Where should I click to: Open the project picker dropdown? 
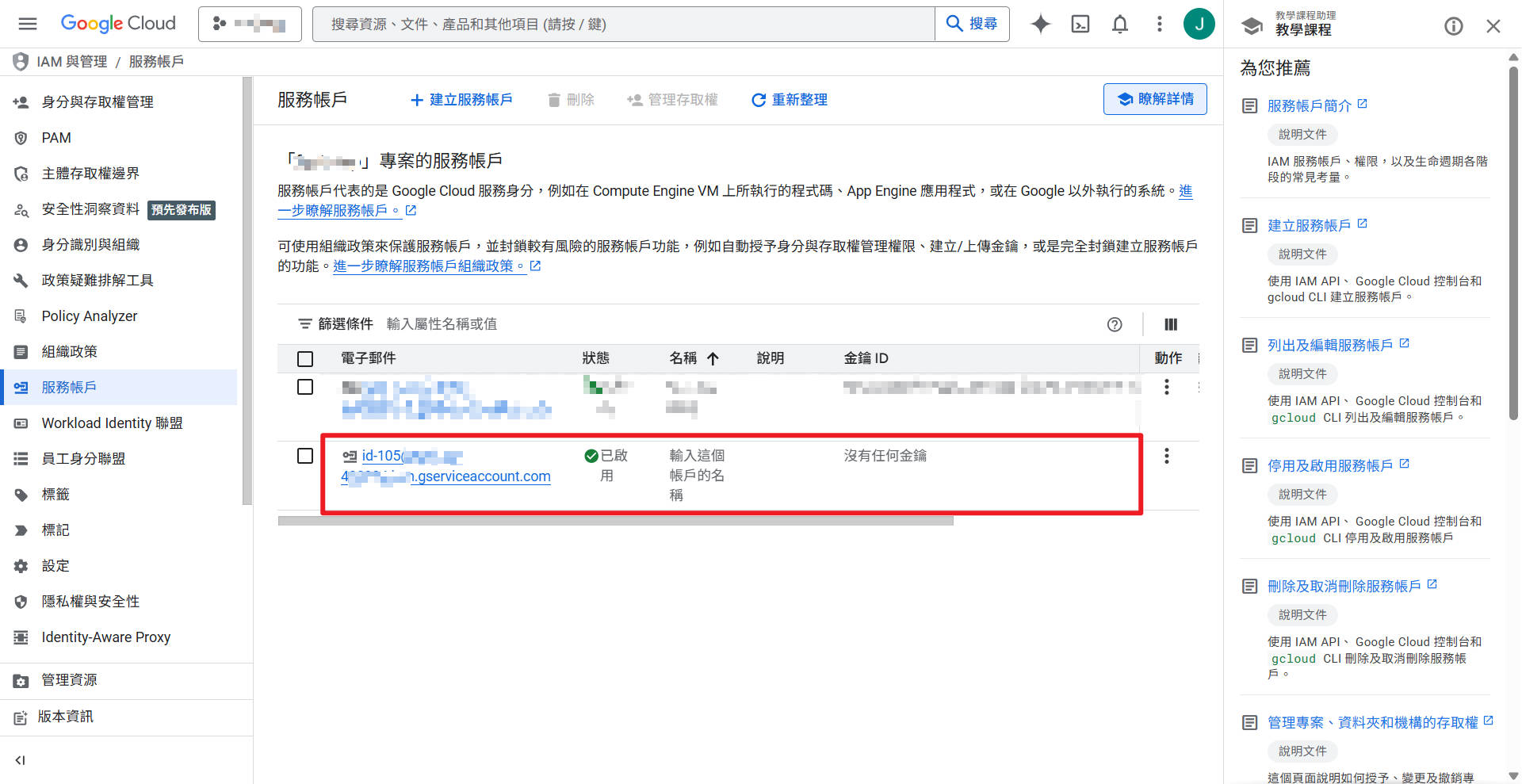coord(250,24)
